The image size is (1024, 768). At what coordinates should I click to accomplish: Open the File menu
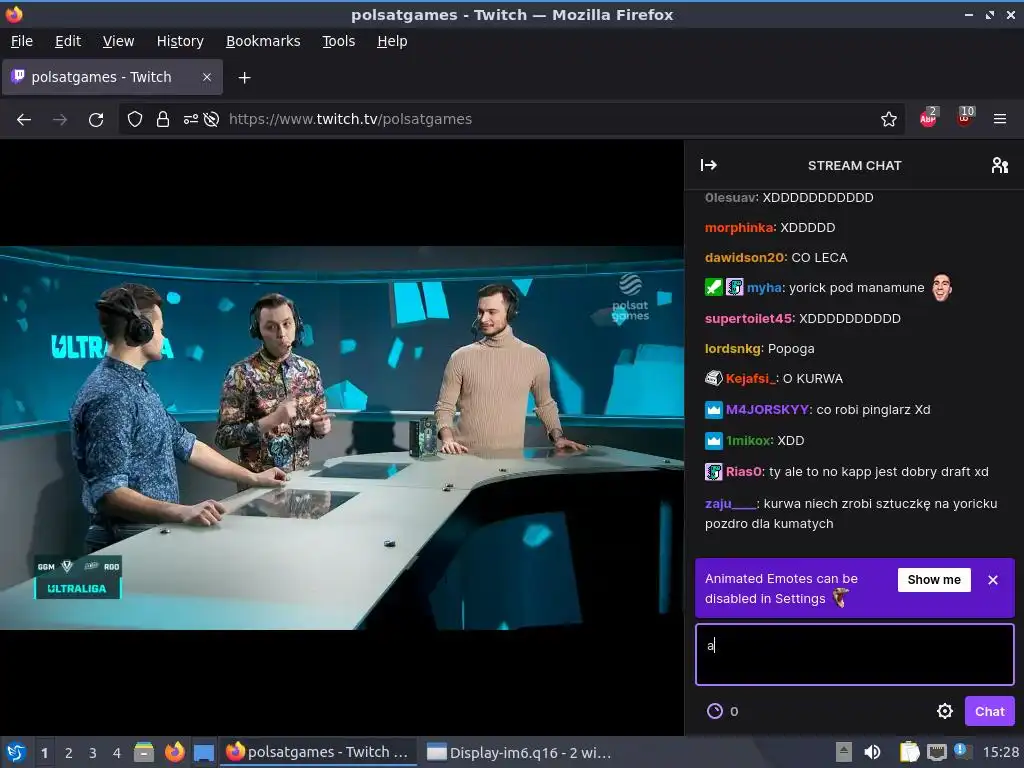click(x=22, y=41)
